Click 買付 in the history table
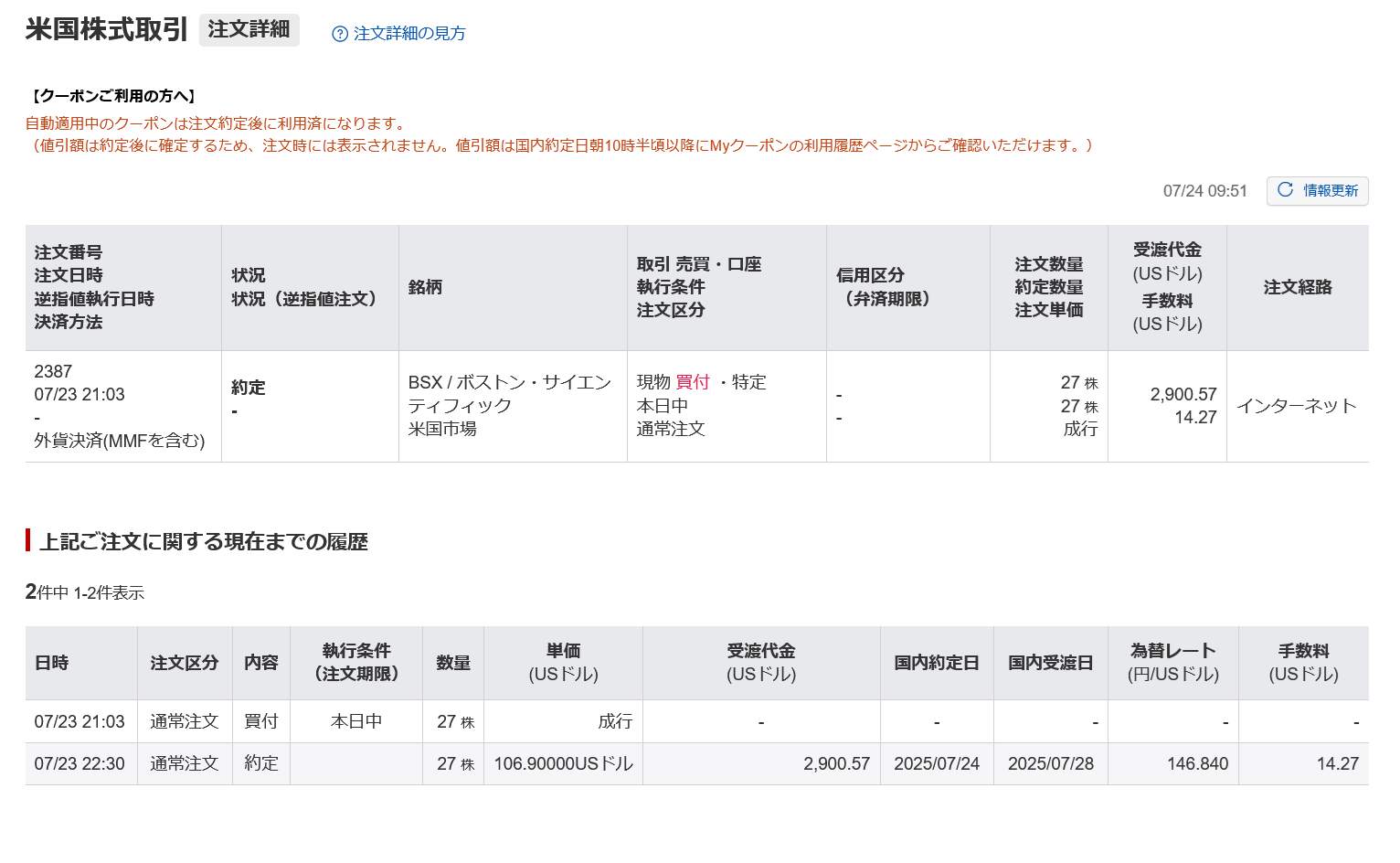Screen dimensions: 1400x863 (x=261, y=721)
